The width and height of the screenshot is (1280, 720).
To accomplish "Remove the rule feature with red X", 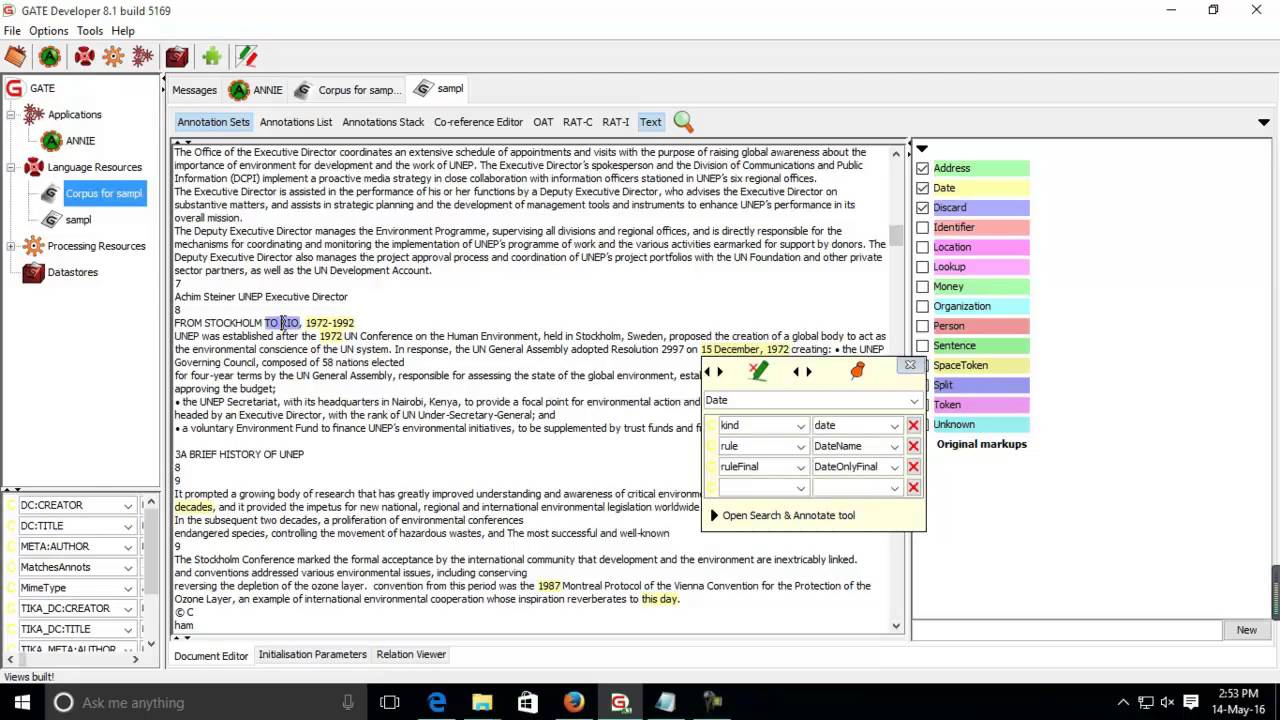I will 913,446.
